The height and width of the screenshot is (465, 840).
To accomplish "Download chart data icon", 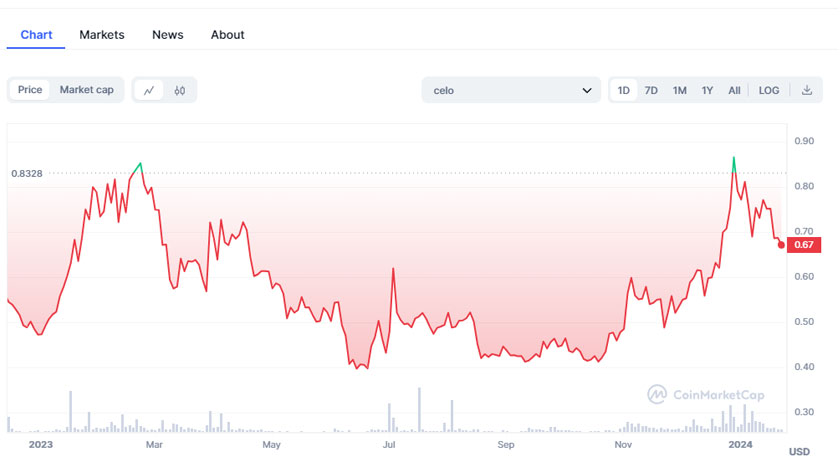I will [x=807, y=90].
